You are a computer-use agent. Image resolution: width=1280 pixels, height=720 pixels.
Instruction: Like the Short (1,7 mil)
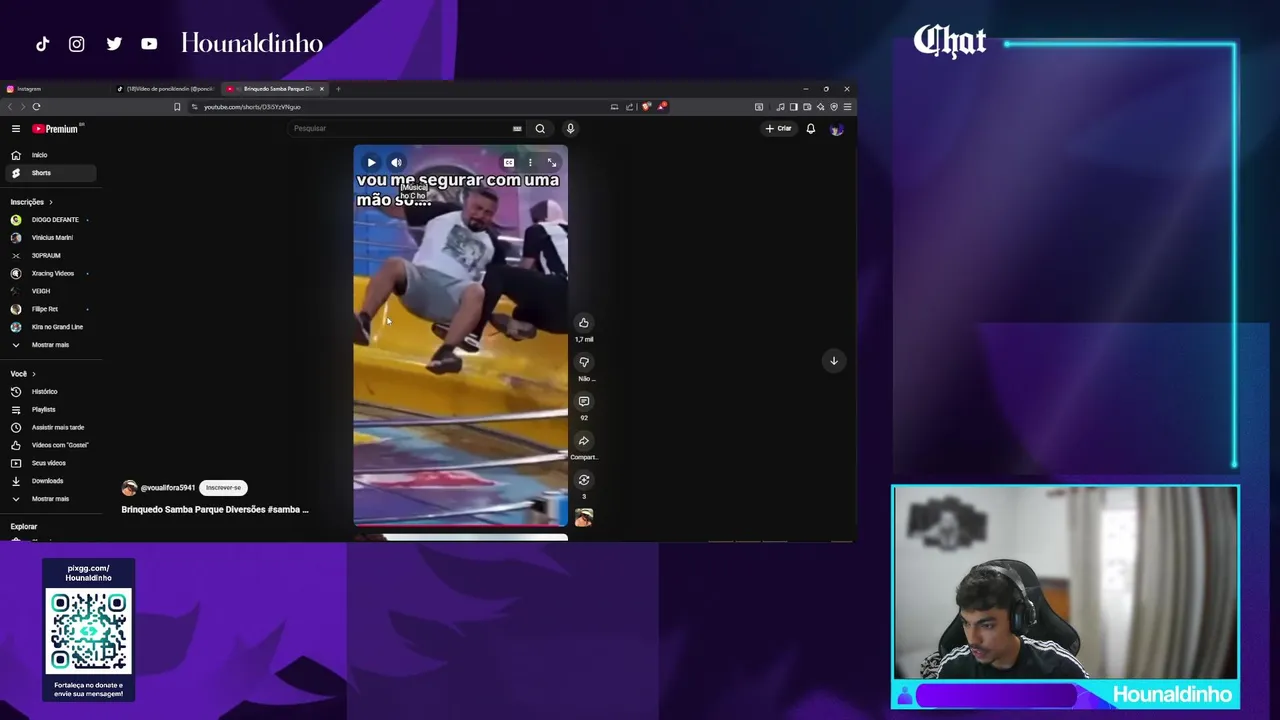(x=584, y=322)
